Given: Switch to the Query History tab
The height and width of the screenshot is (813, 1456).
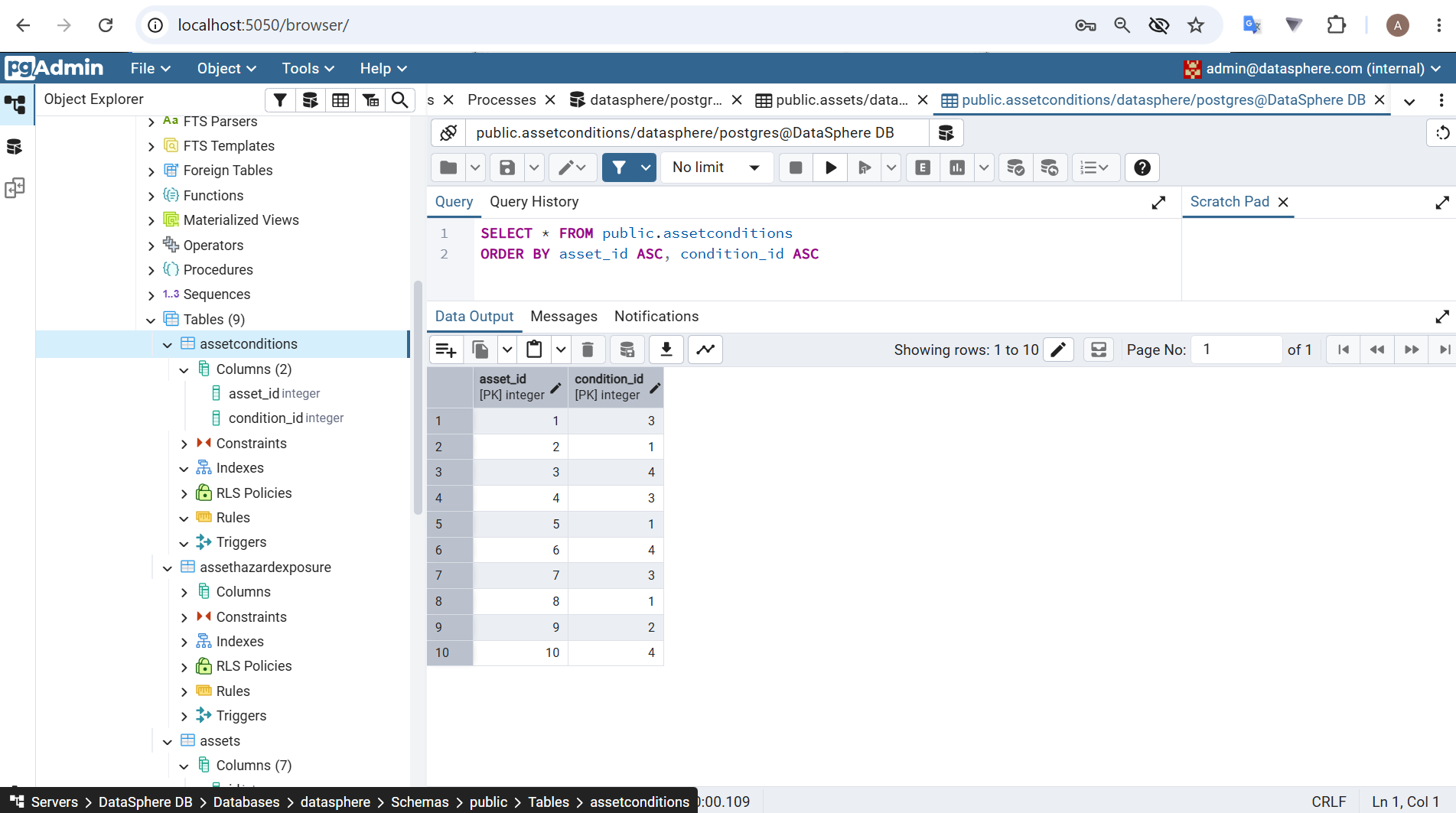Looking at the screenshot, I should pos(534,202).
